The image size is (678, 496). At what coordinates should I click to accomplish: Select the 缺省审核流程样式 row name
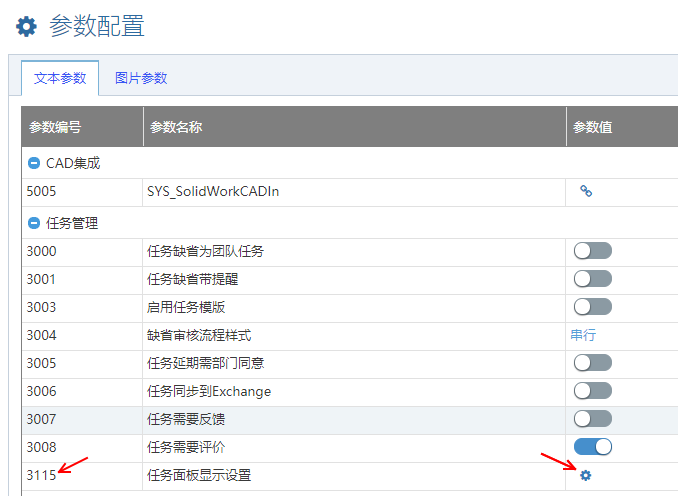(x=198, y=335)
